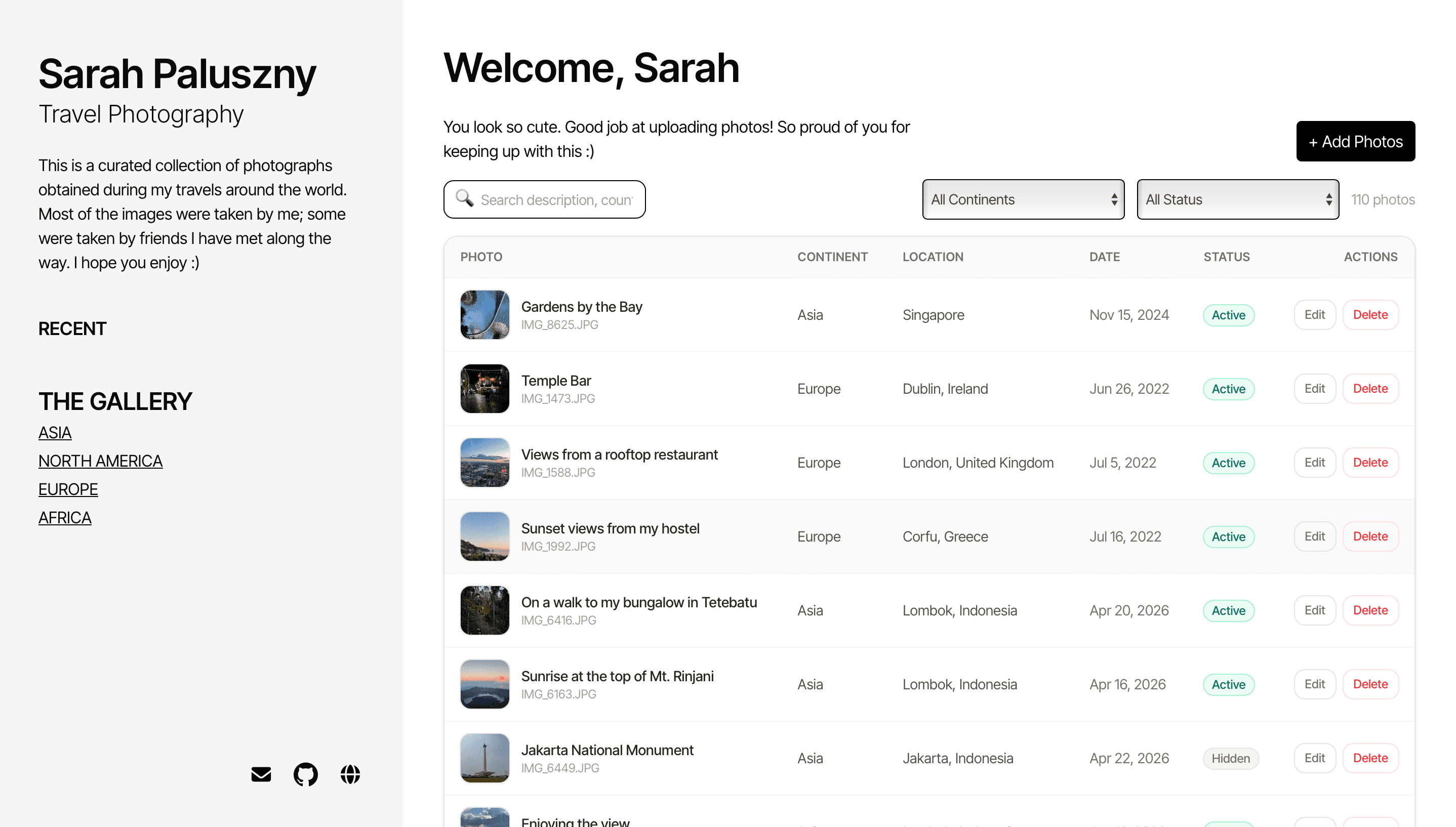The height and width of the screenshot is (827, 1456).
Task: Click the RECENT sidebar heading
Action: click(72, 329)
